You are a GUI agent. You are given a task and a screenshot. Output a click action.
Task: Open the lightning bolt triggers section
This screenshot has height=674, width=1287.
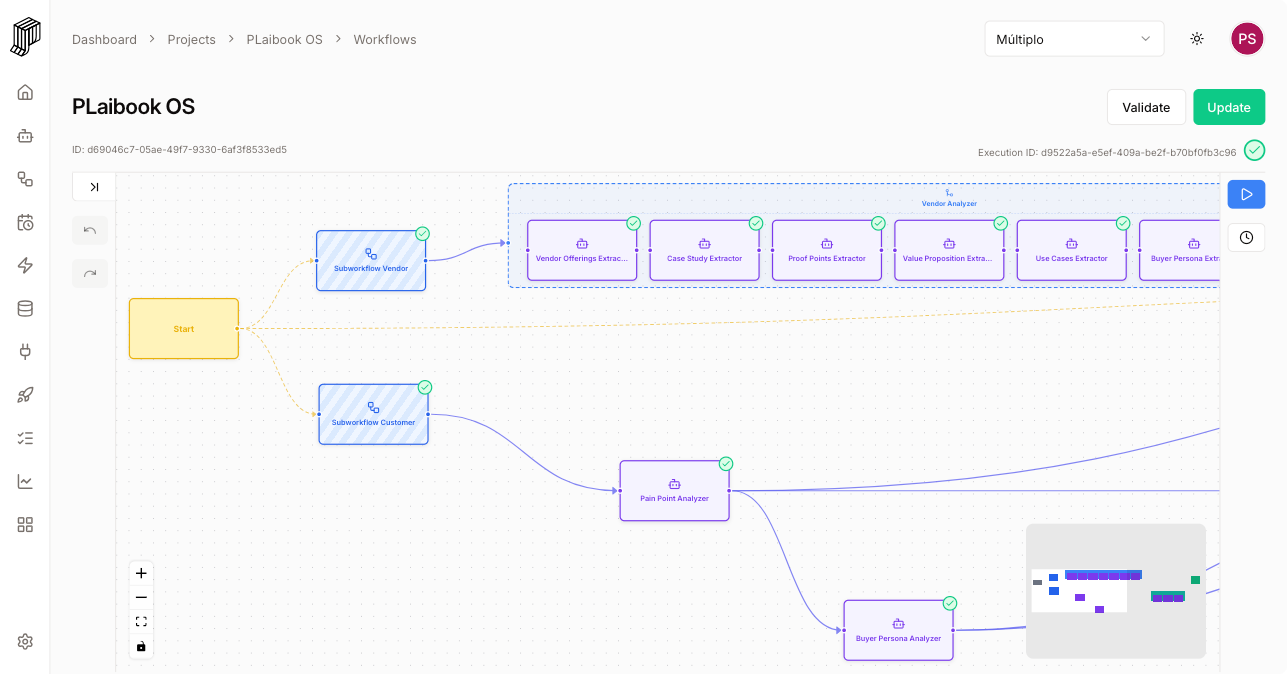(25, 265)
